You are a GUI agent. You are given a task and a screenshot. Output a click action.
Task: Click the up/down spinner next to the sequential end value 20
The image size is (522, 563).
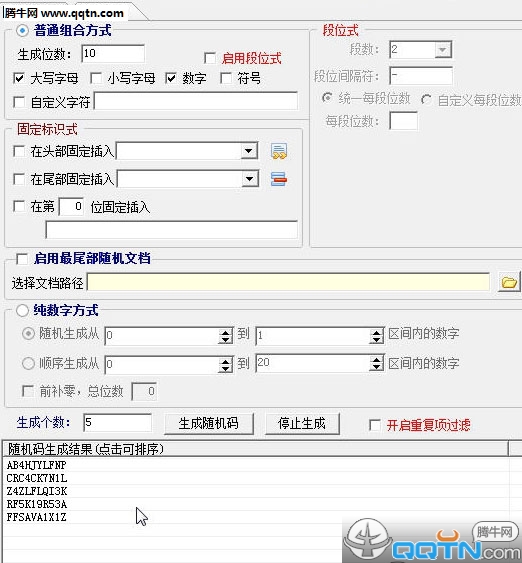pyautogui.click(x=377, y=363)
